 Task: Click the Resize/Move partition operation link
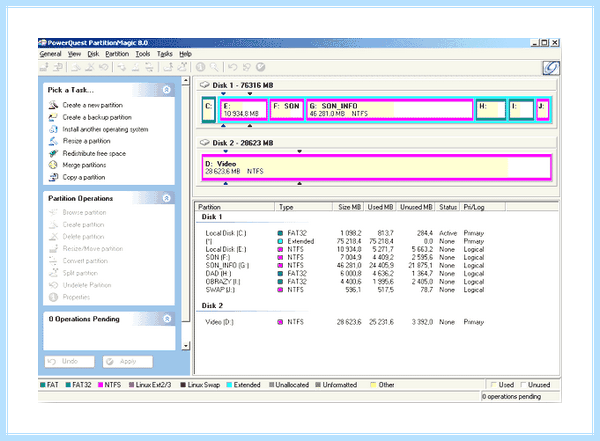pyautogui.click(x=93, y=248)
